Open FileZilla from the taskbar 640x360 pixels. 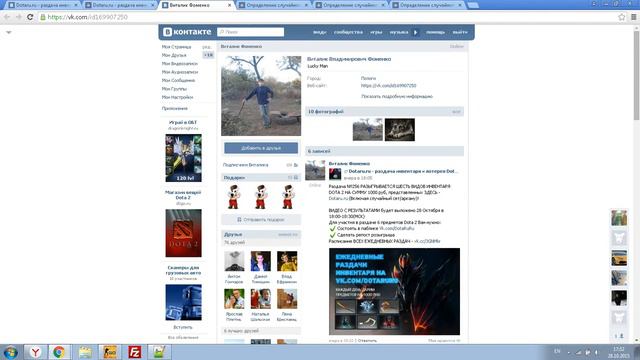coord(134,352)
